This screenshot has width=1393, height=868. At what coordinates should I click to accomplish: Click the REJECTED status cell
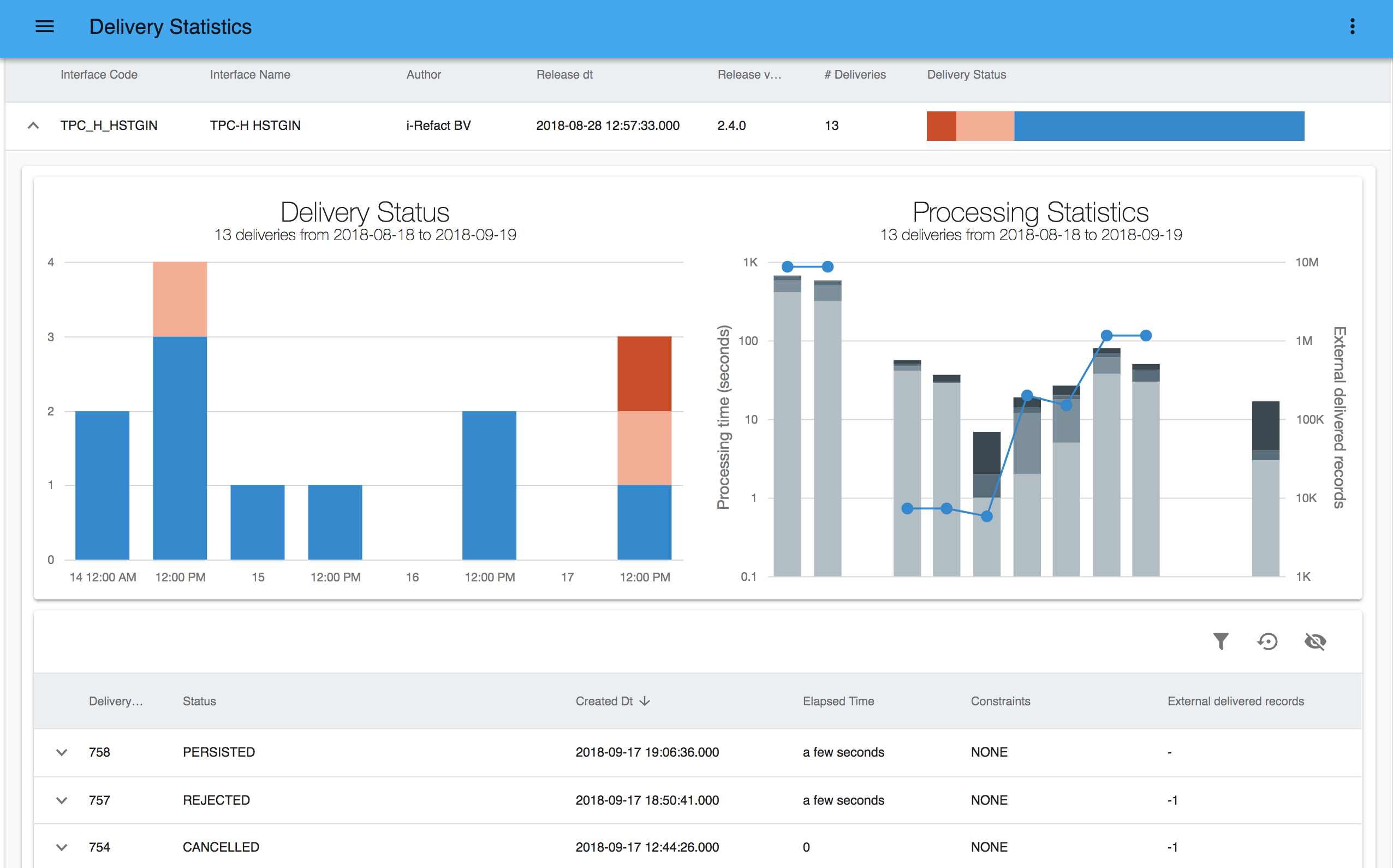(216, 800)
